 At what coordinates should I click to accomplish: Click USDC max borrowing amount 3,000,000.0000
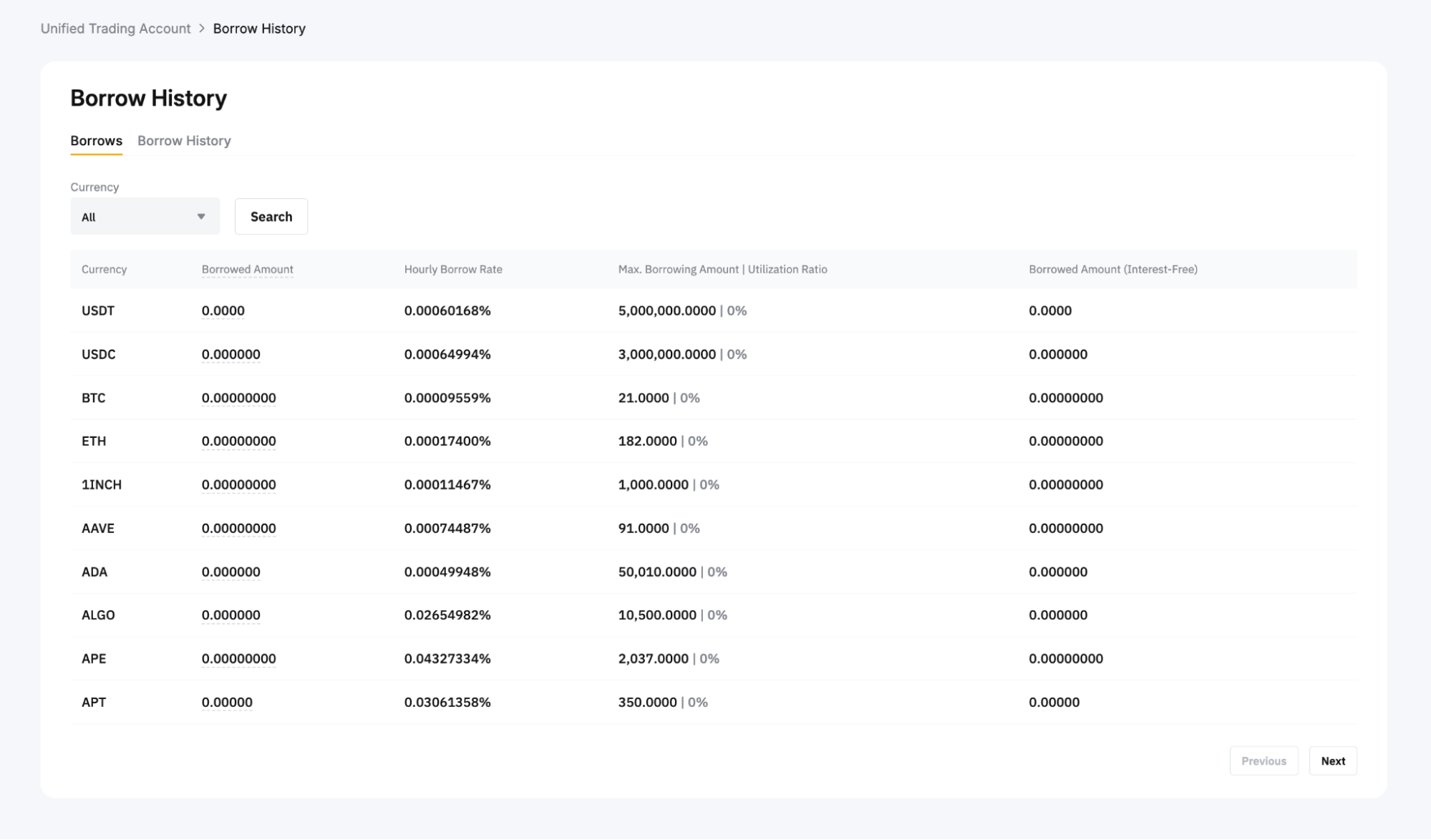[x=666, y=355]
